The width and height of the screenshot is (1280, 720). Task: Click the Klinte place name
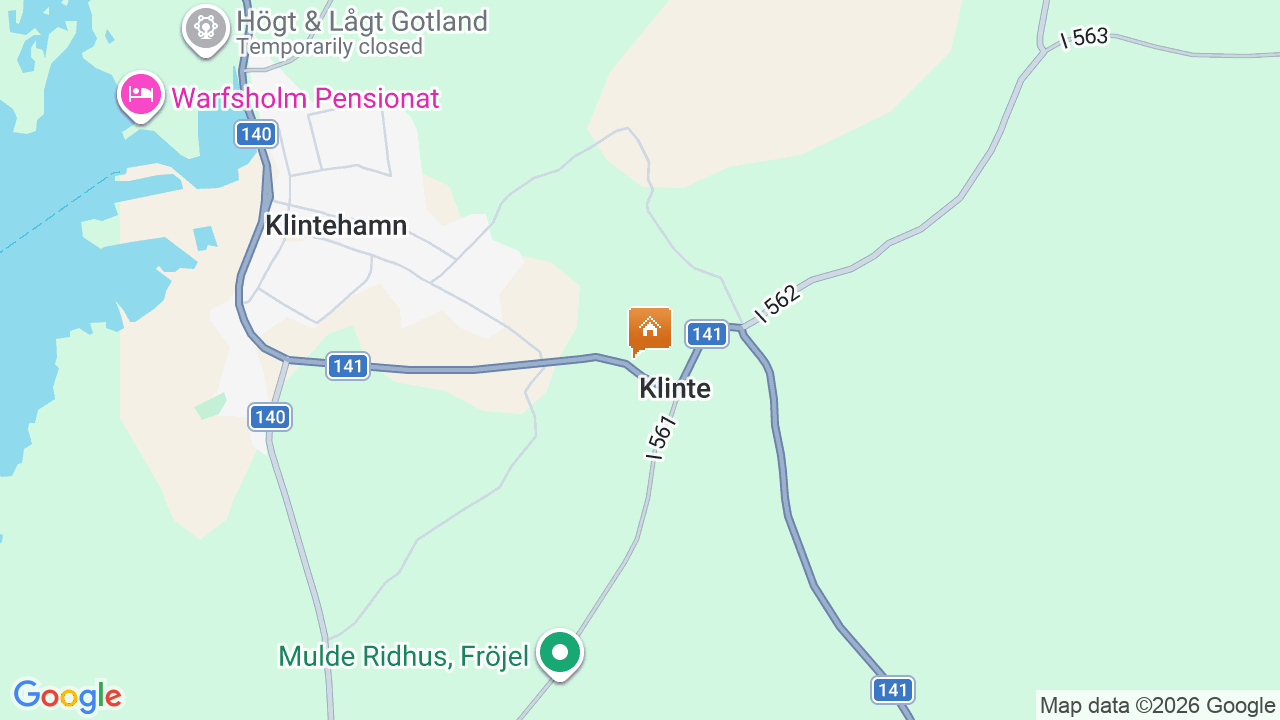coord(675,388)
